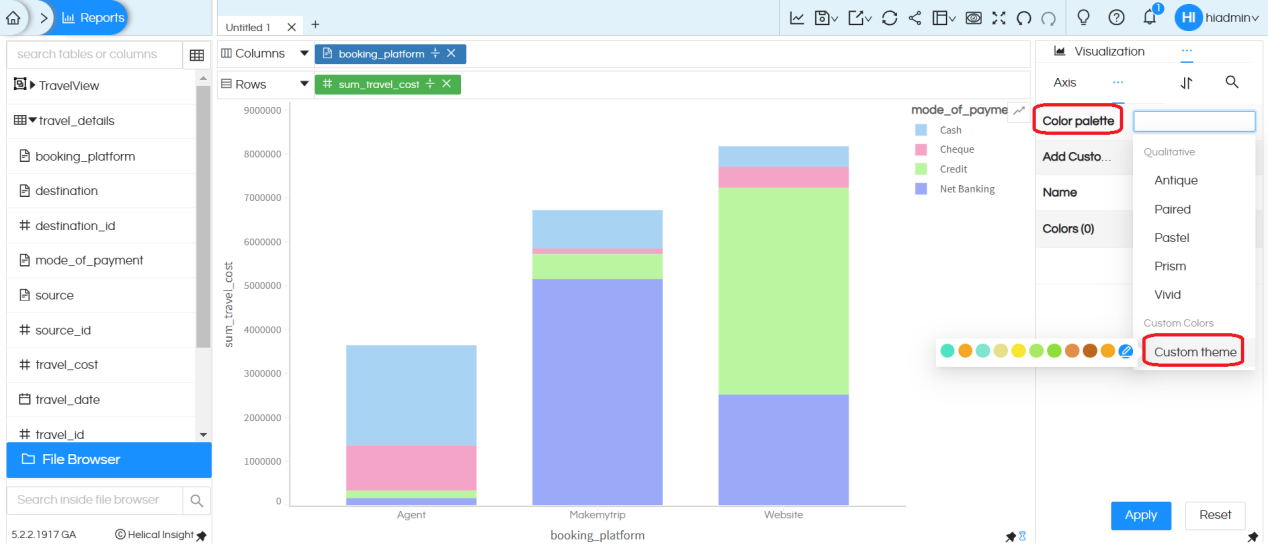Screen dimensions: 1268x546
Task: Click the dark brown swatch in custom palette
Action: (x=1090, y=351)
